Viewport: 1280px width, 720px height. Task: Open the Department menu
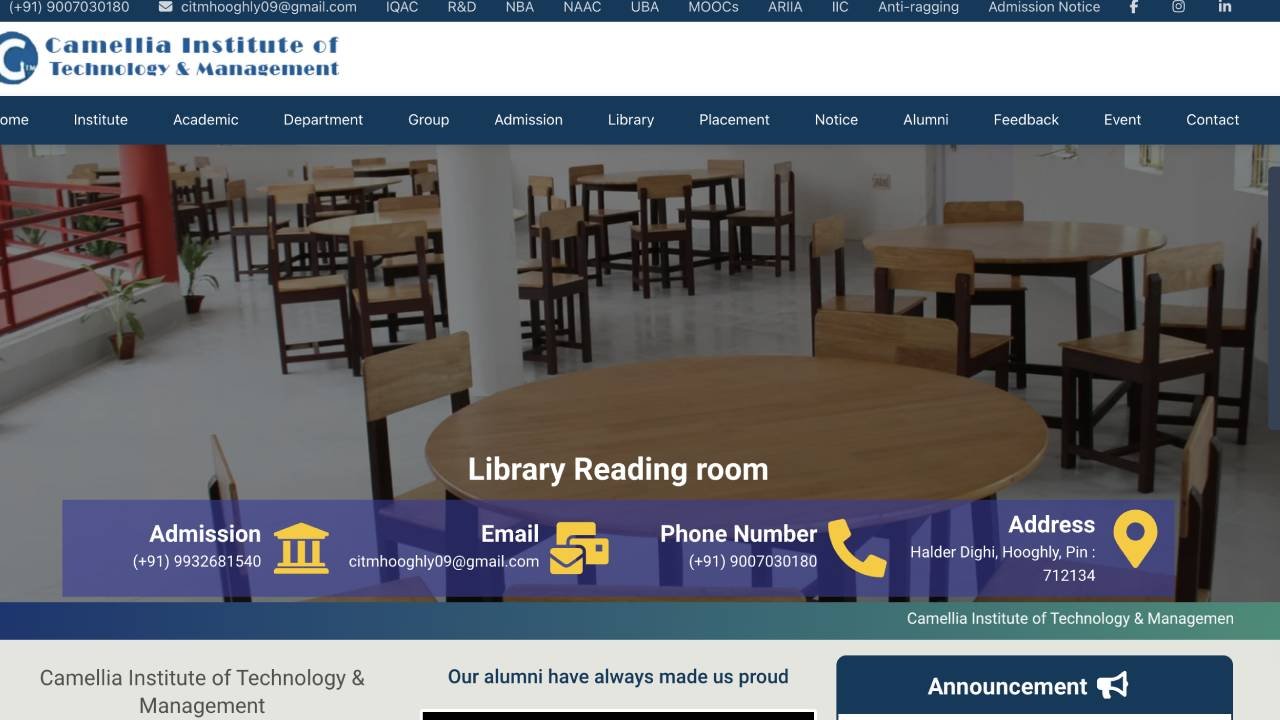pyautogui.click(x=323, y=120)
